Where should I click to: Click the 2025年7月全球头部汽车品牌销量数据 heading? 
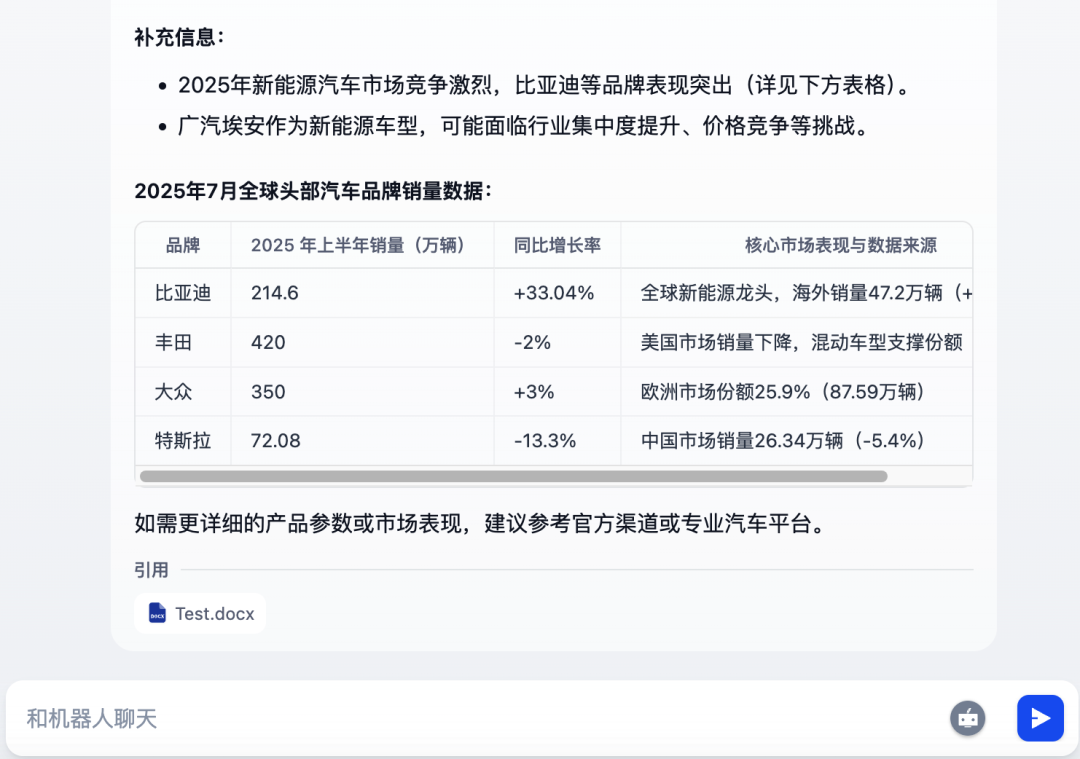(x=313, y=191)
